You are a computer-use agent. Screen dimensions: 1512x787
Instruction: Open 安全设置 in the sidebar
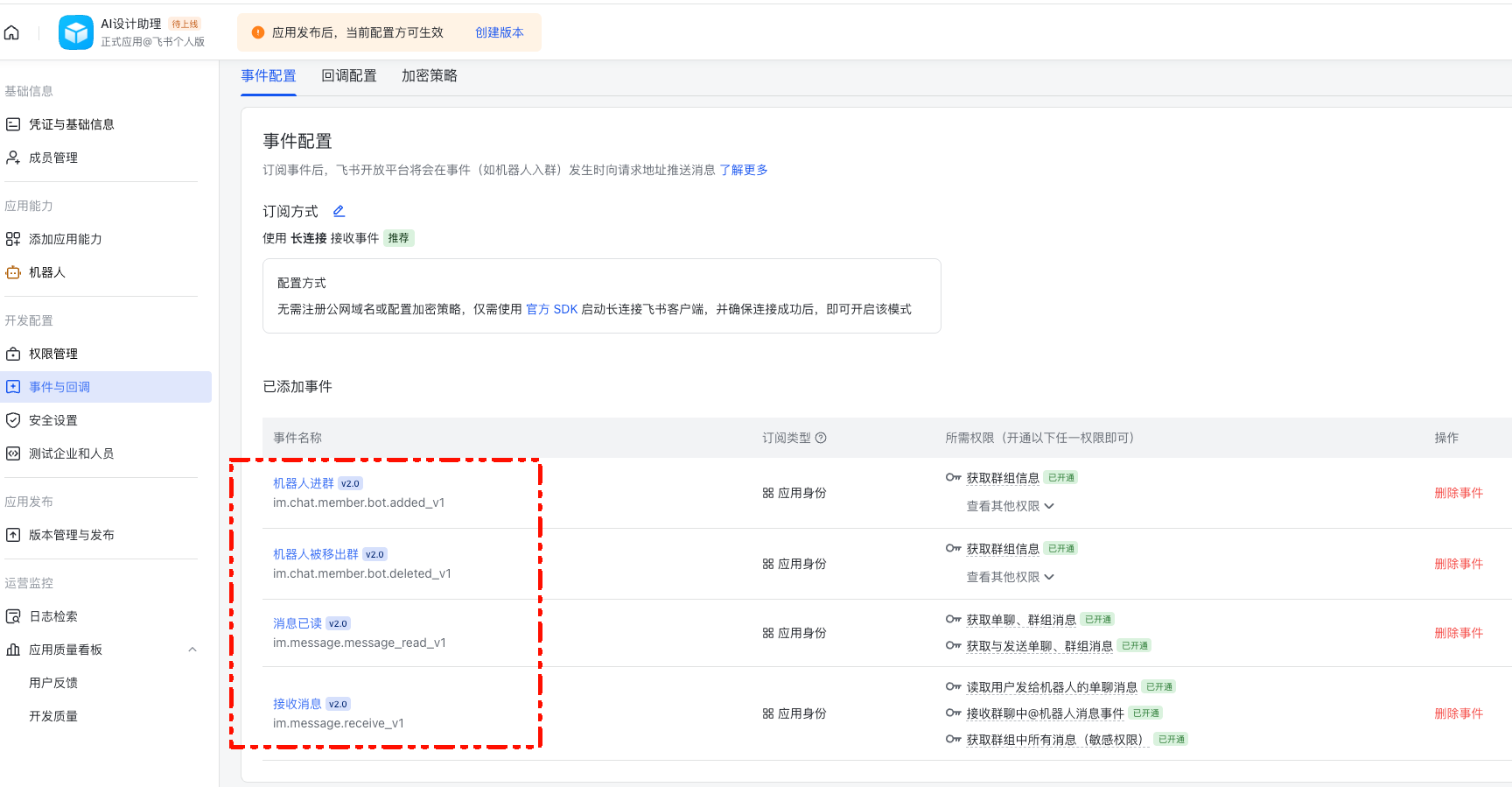click(x=53, y=420)
